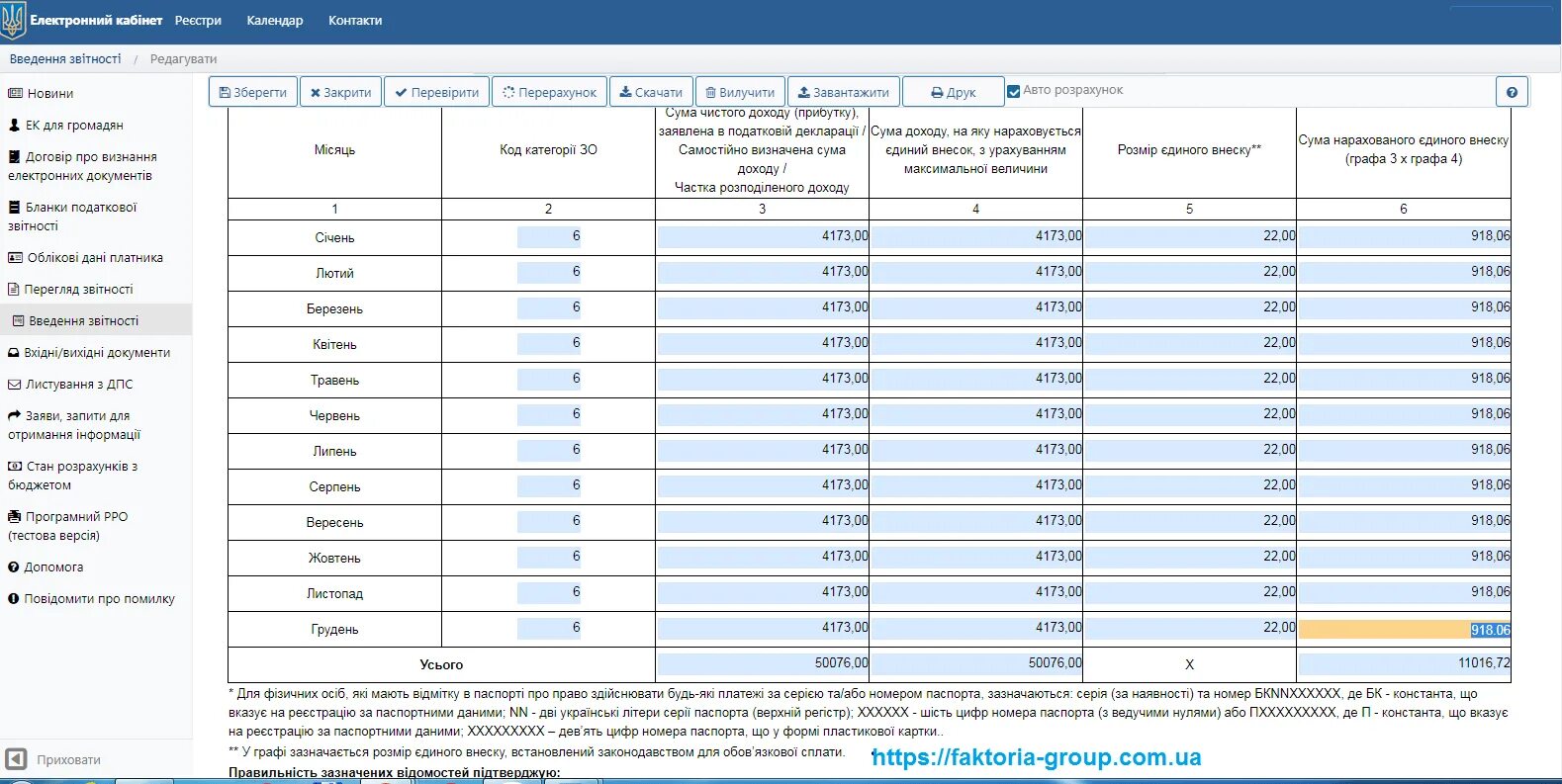The image size is (1562, 784).
Task: Click the Червень category code field
Action: (x=549, y=414)
